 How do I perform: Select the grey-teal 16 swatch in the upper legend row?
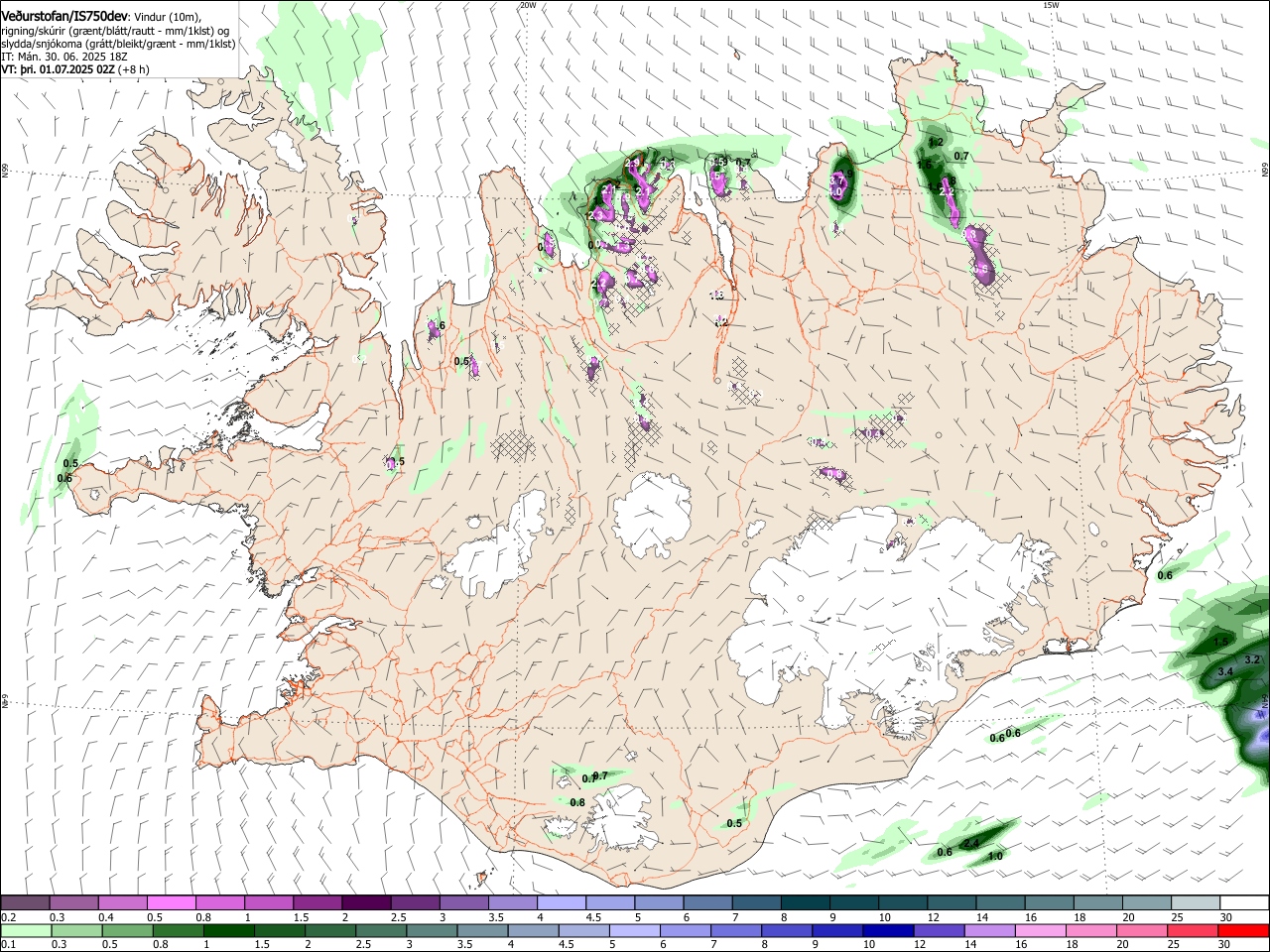click(x=1050, y=902)
